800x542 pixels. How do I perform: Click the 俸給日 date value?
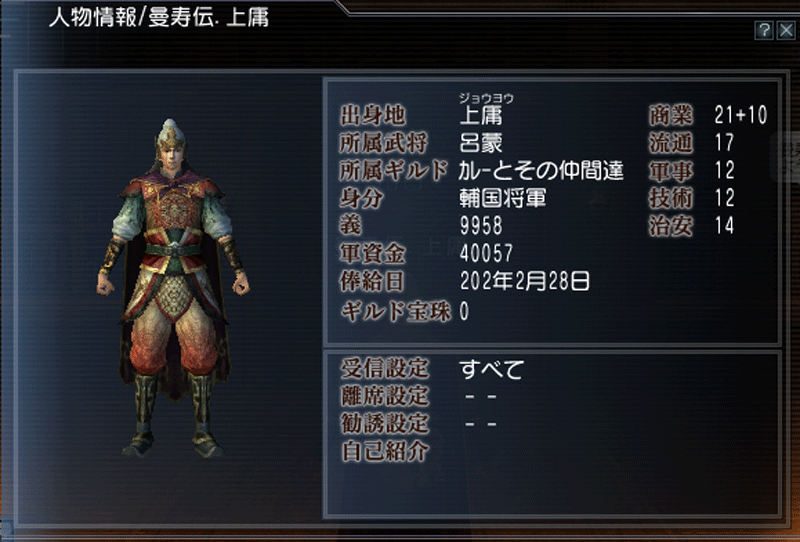pos(524,281)
